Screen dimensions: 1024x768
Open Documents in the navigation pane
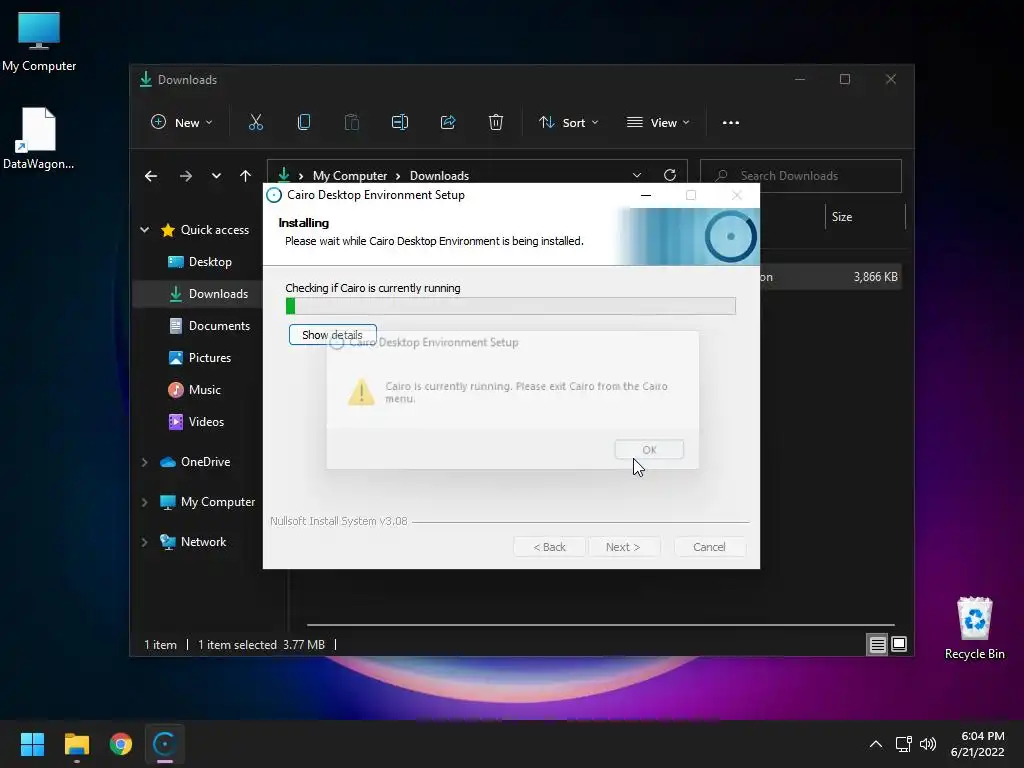pyautogui.click(x=210, y=326)
